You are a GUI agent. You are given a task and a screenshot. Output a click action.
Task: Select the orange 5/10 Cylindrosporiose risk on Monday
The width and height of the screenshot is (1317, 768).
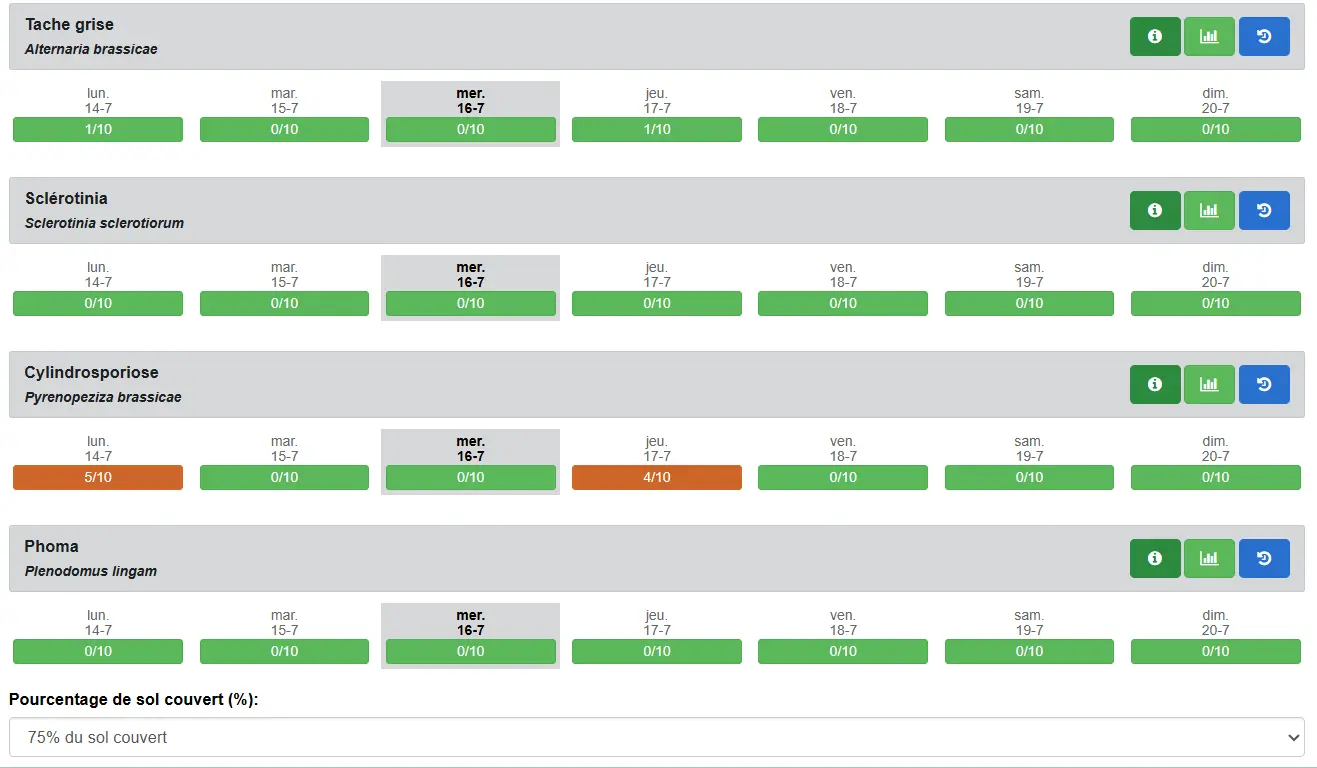click(x=98, y=478)
